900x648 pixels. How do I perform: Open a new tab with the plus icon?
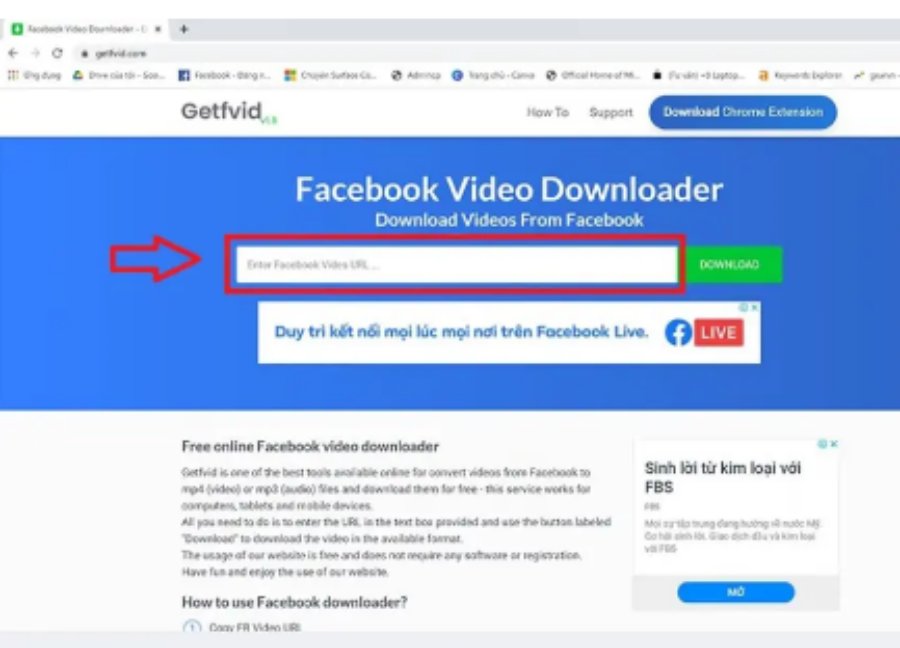pos(184,29)
